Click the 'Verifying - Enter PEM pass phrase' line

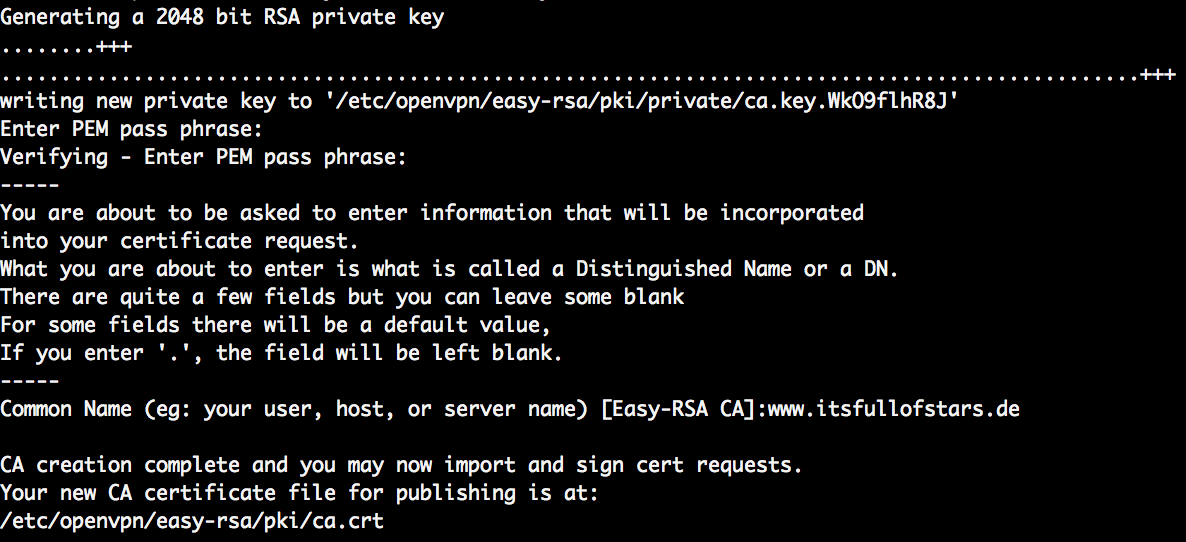pyautogui.click(x=203, y=157)
